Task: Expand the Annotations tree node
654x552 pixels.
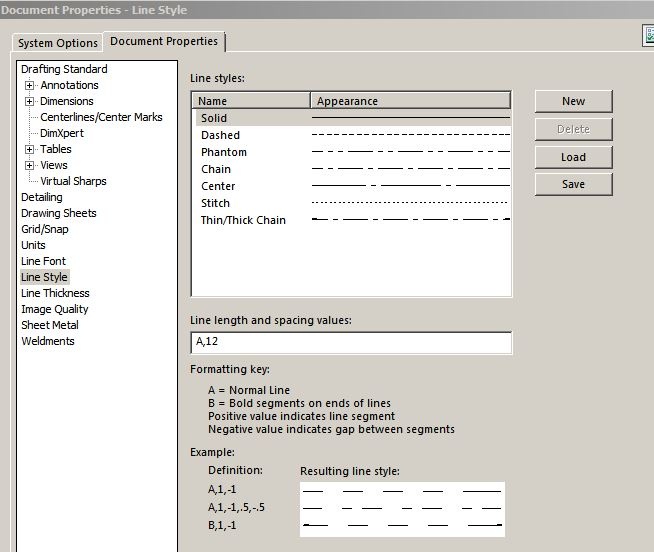Action: [29, 86]
